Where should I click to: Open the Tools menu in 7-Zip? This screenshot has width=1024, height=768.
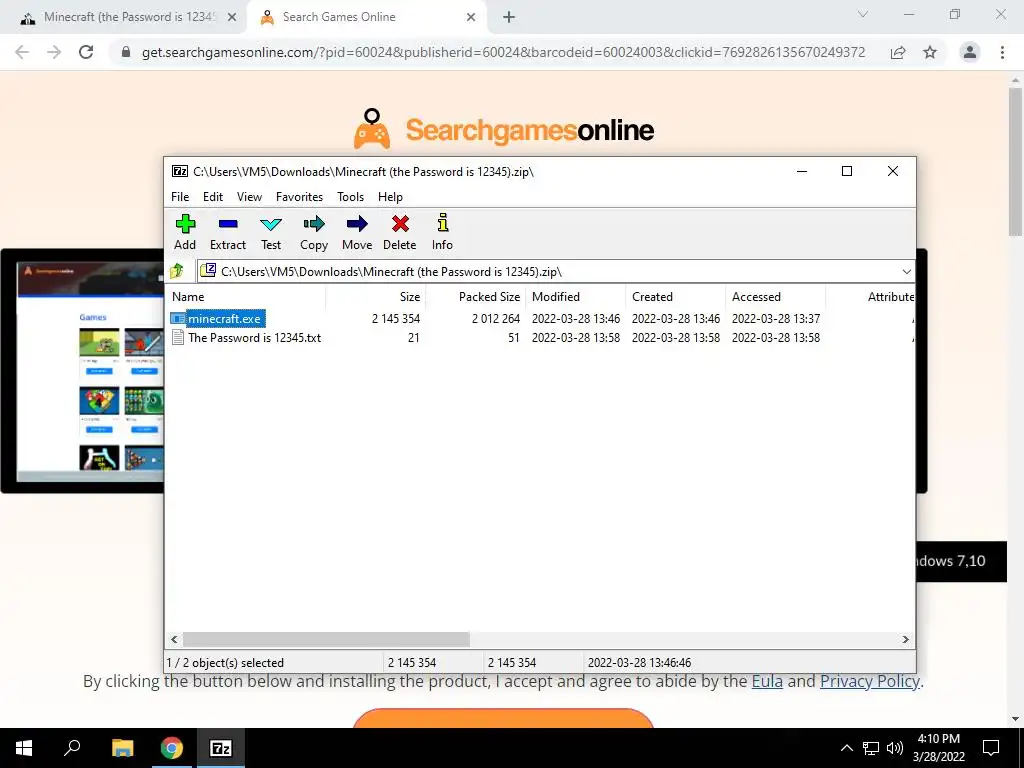pyautogui.click(x=350, y=197)
